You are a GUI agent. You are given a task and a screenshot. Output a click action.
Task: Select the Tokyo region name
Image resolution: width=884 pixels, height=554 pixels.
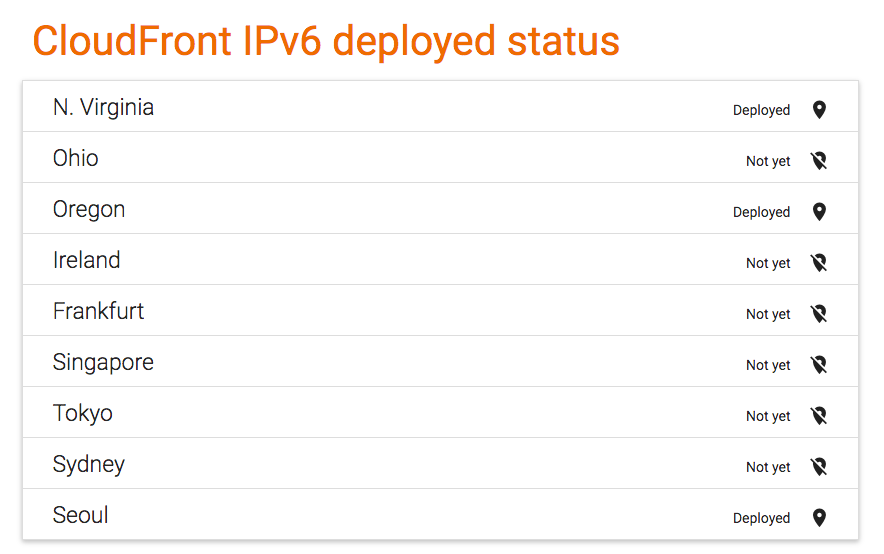(x=83, y=414)
